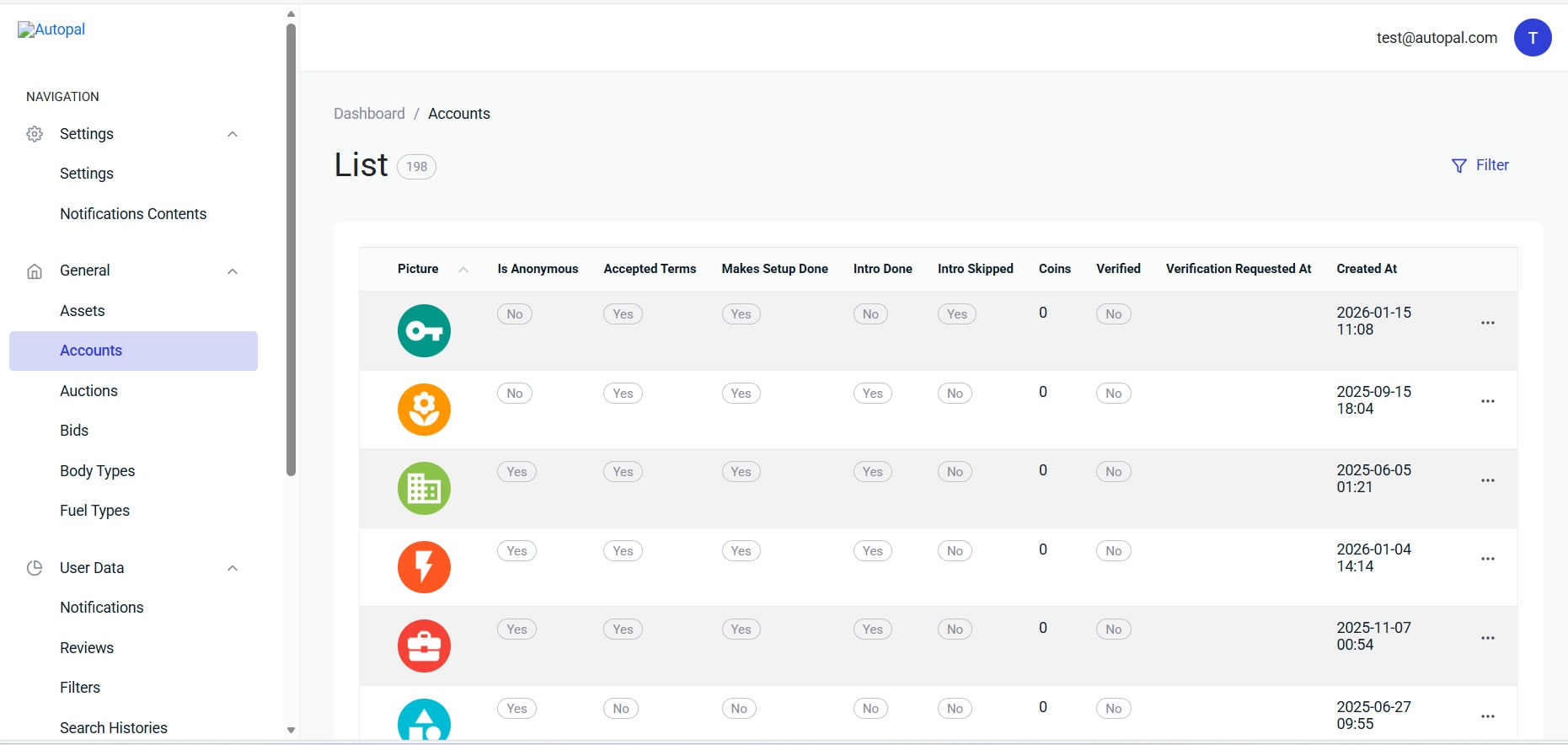Click the red briefcase account picture
The image size is (1568, 745).
click(x=424, y=646)
